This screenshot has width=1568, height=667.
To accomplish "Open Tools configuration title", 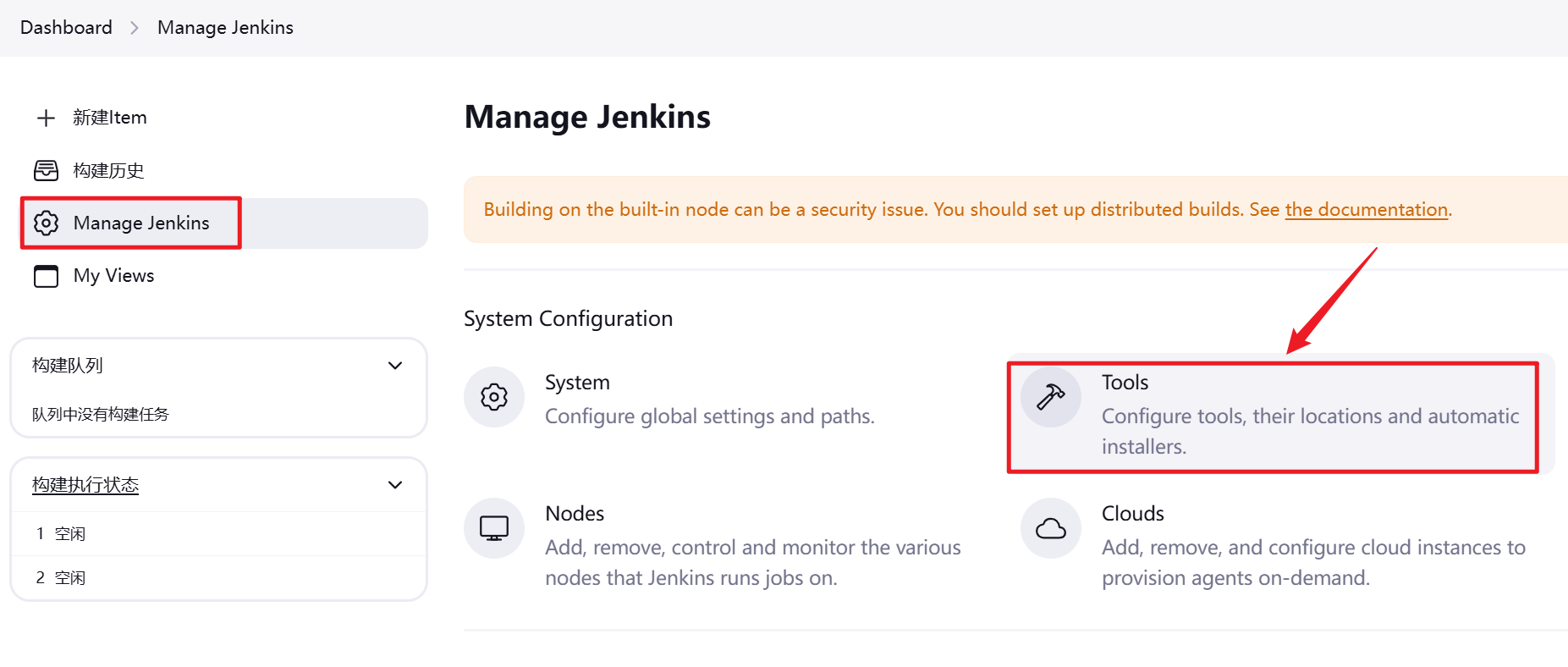I will coord(1125,383).
